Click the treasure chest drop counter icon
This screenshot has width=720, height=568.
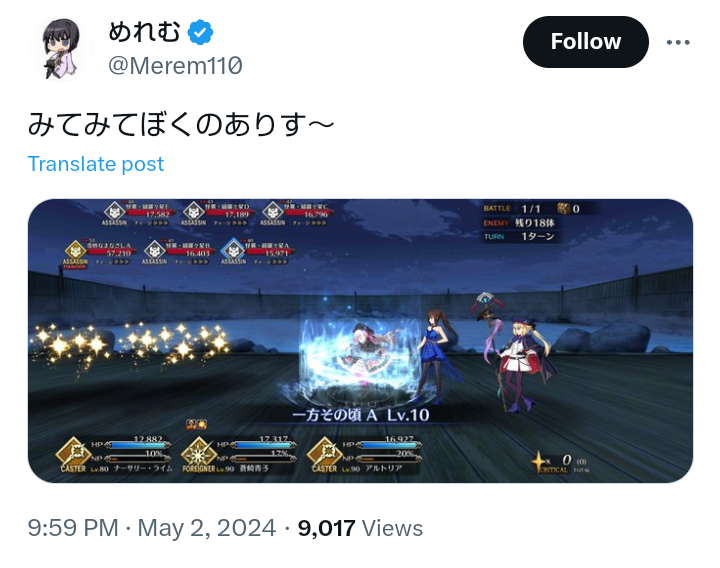tap(564, 208)
